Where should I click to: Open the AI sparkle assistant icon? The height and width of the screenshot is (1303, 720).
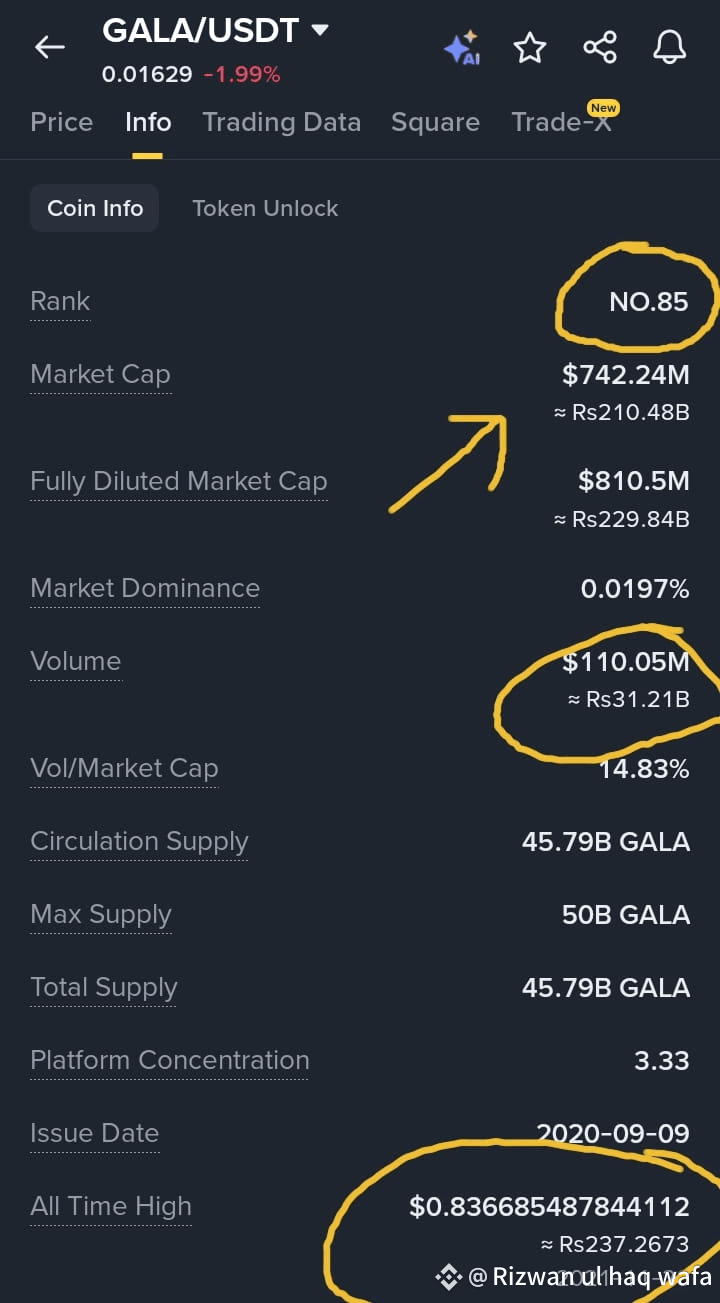click(x=462, y=47)
